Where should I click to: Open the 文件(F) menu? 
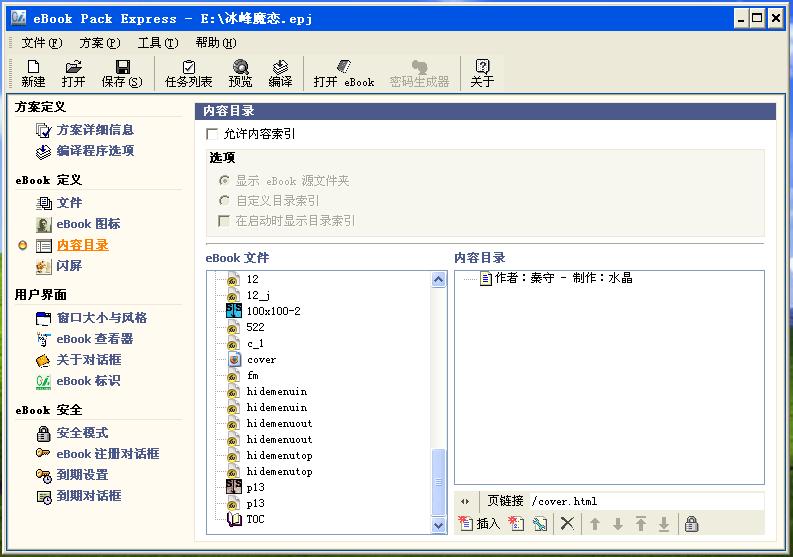pos(41,43)
